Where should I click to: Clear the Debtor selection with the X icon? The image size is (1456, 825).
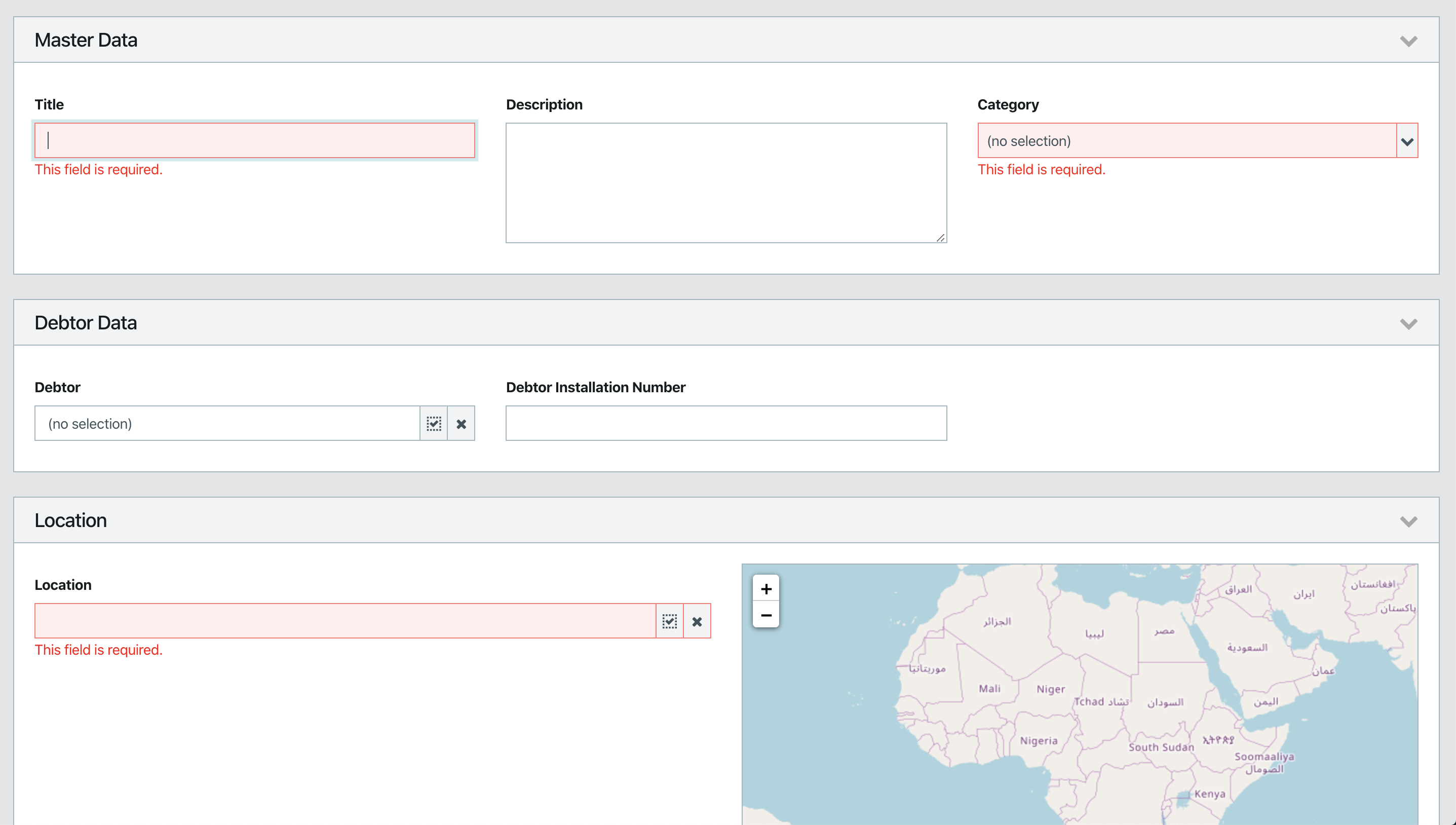[x=462, y=423]
